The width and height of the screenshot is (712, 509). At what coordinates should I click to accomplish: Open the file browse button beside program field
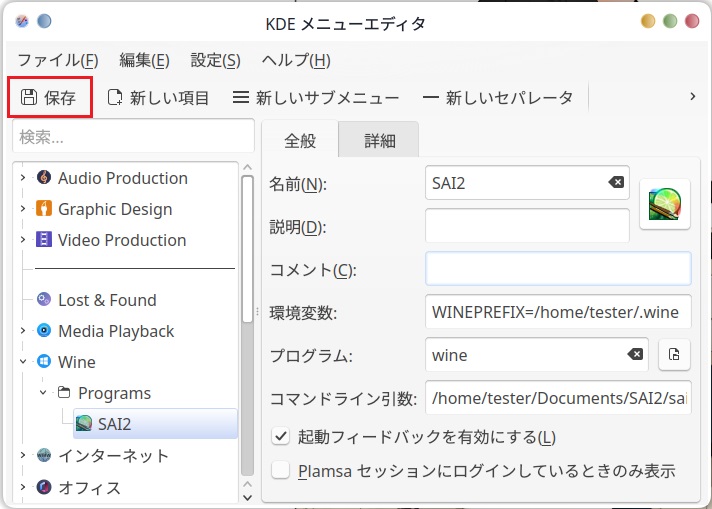click(674, 355)
